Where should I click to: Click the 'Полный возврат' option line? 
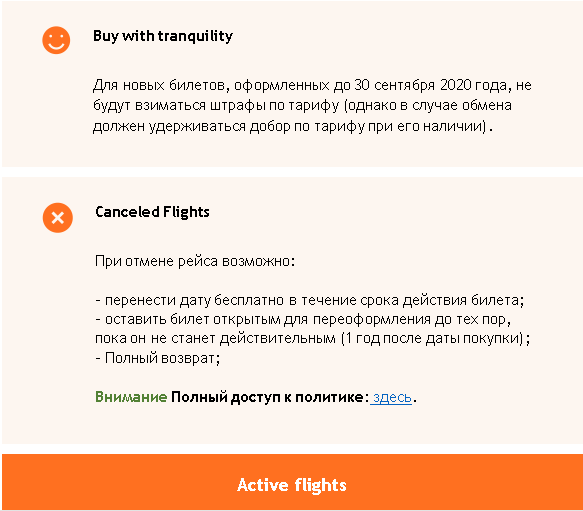point(158,359)
